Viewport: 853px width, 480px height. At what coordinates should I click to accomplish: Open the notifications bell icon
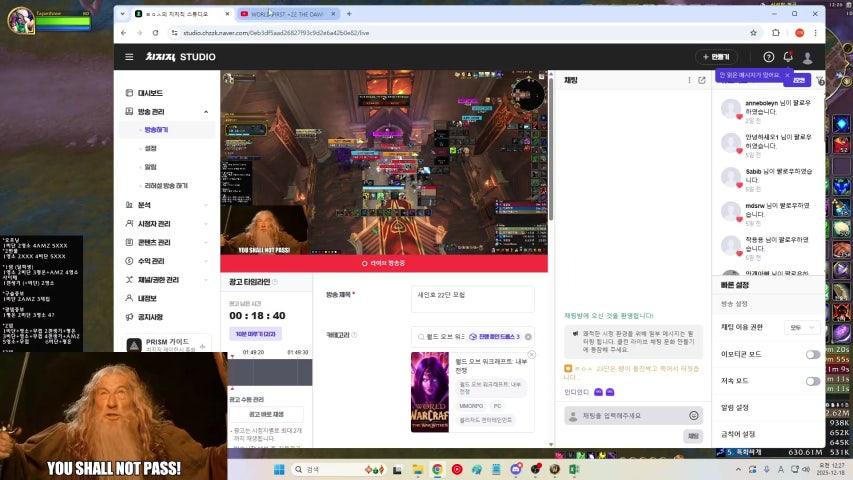coord(788,57)
